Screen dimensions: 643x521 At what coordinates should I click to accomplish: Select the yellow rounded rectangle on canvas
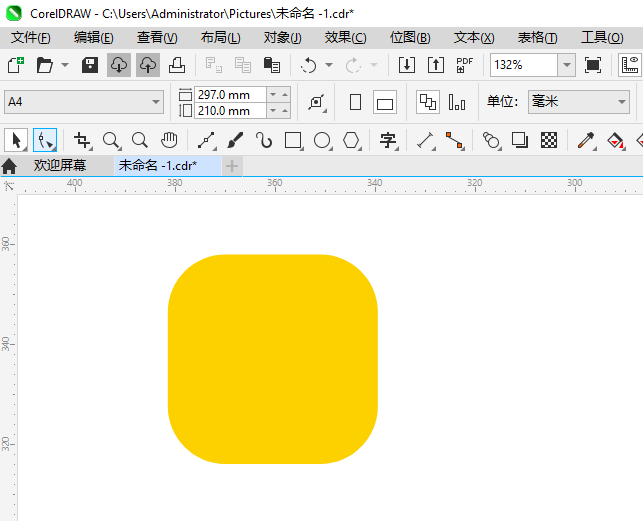pyautogui.click(x=273, y=359)
